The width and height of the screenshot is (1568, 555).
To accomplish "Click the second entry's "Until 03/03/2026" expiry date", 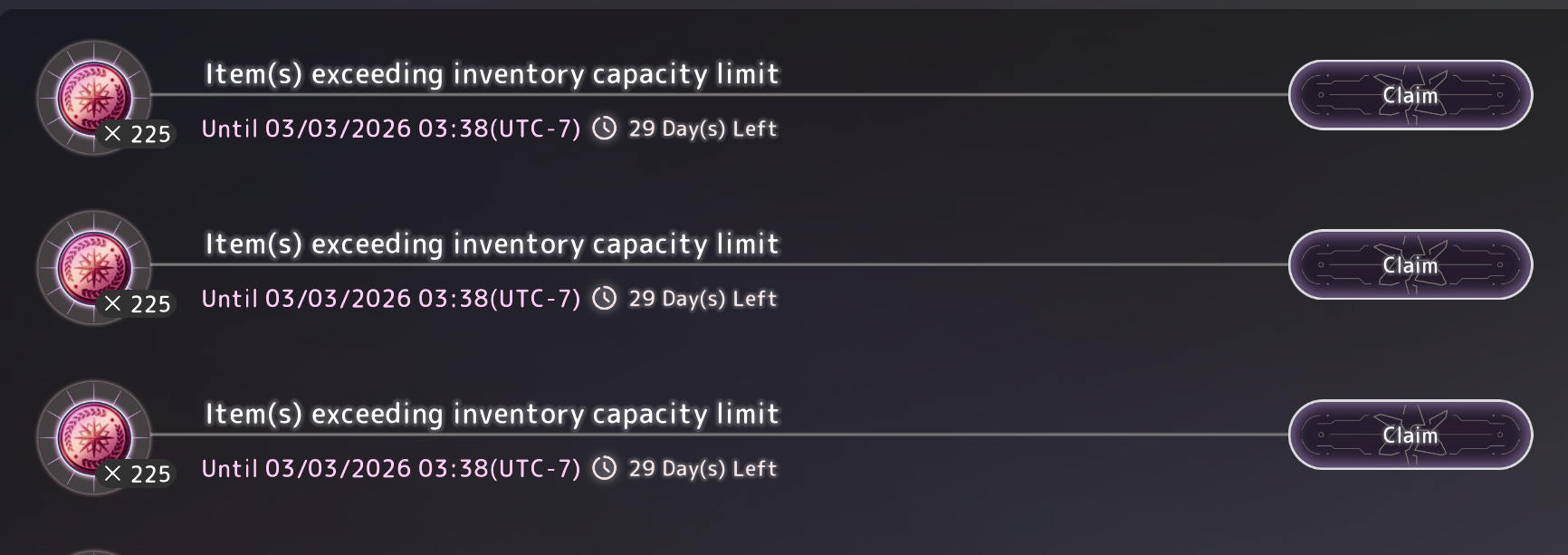I will (390, 299).
